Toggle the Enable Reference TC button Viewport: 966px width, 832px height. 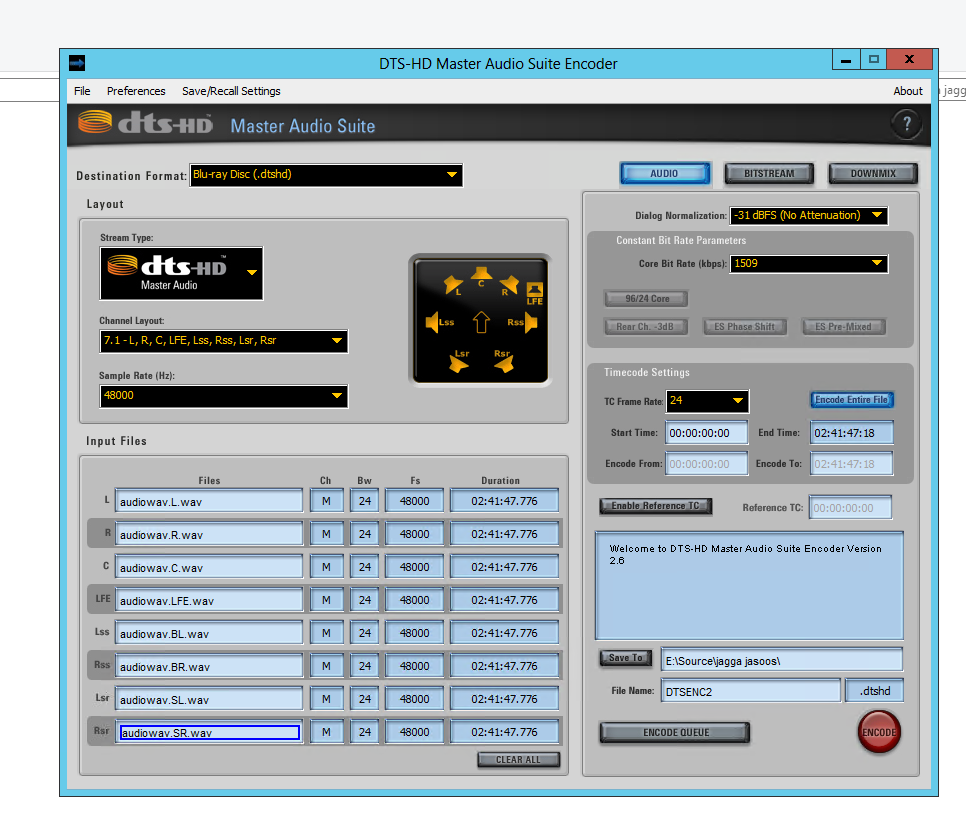coord(655,506)
